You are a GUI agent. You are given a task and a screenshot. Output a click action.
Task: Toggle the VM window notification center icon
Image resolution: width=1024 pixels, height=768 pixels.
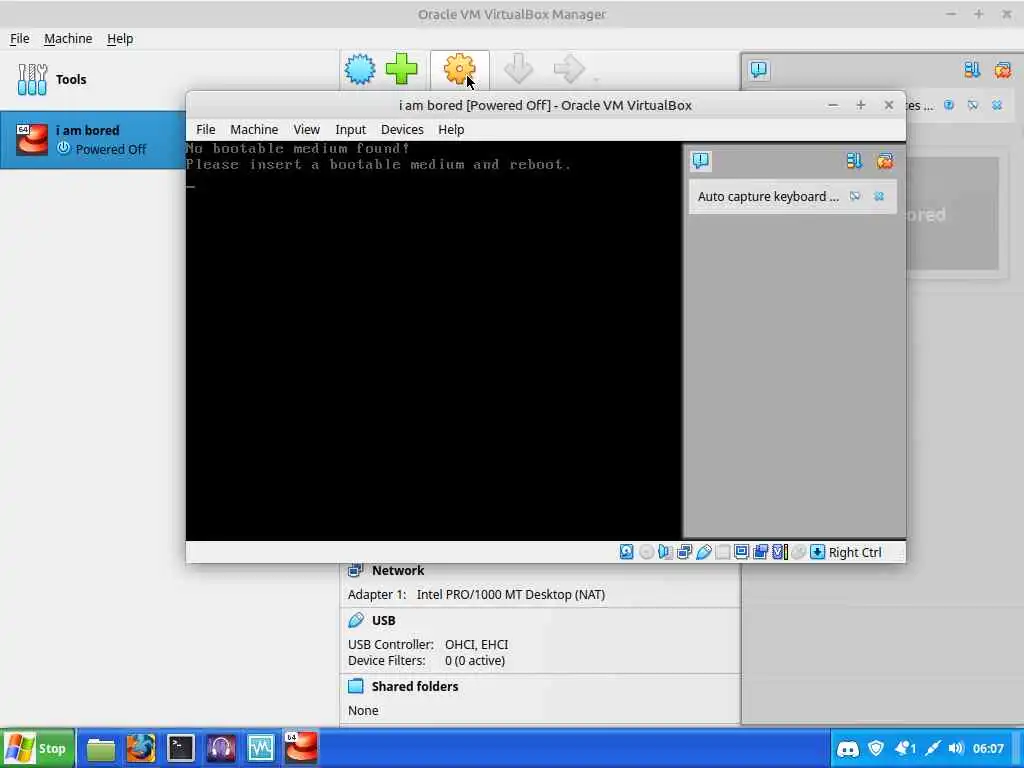[x=701, y=160]
